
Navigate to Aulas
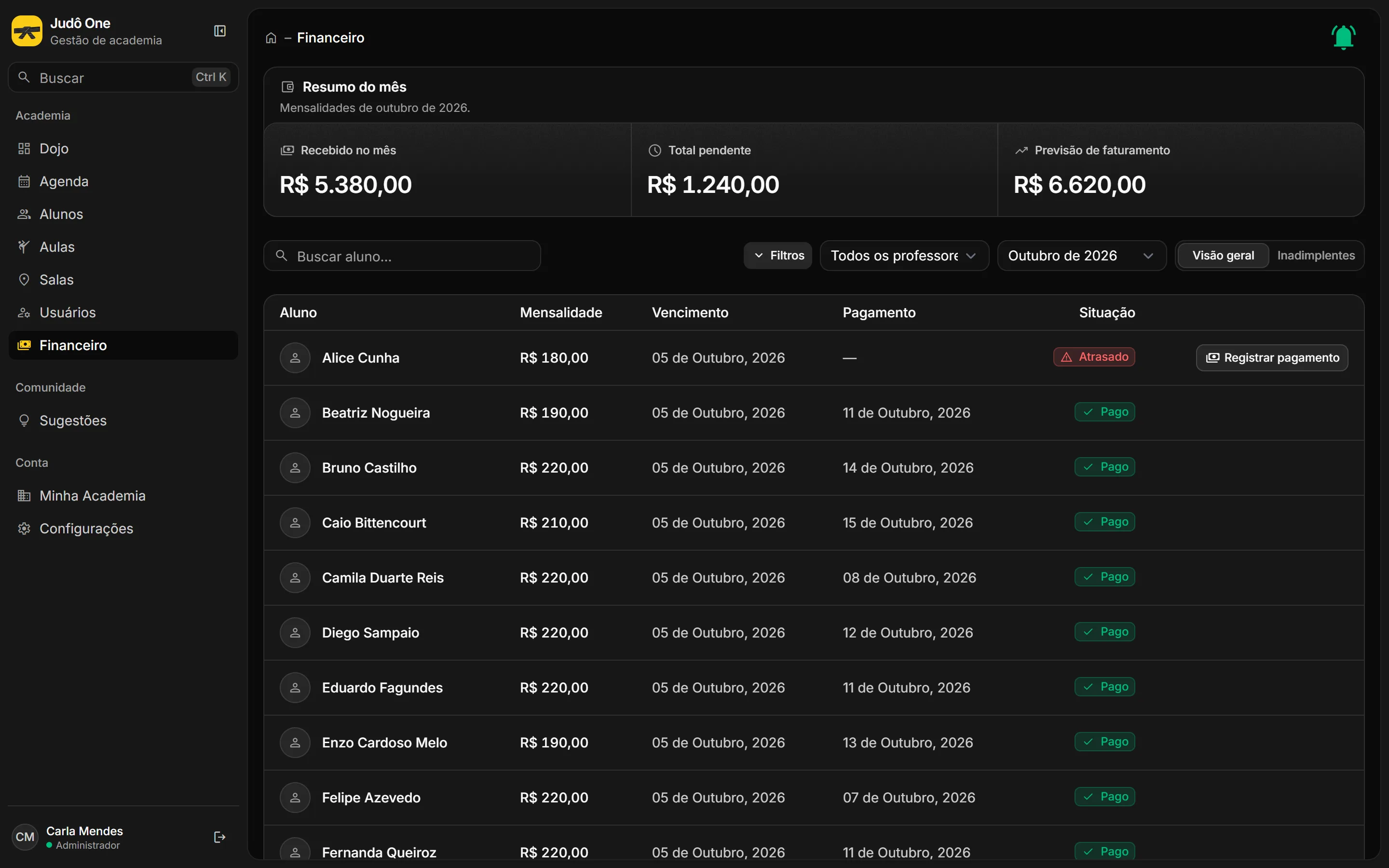[x=123, y=247]
